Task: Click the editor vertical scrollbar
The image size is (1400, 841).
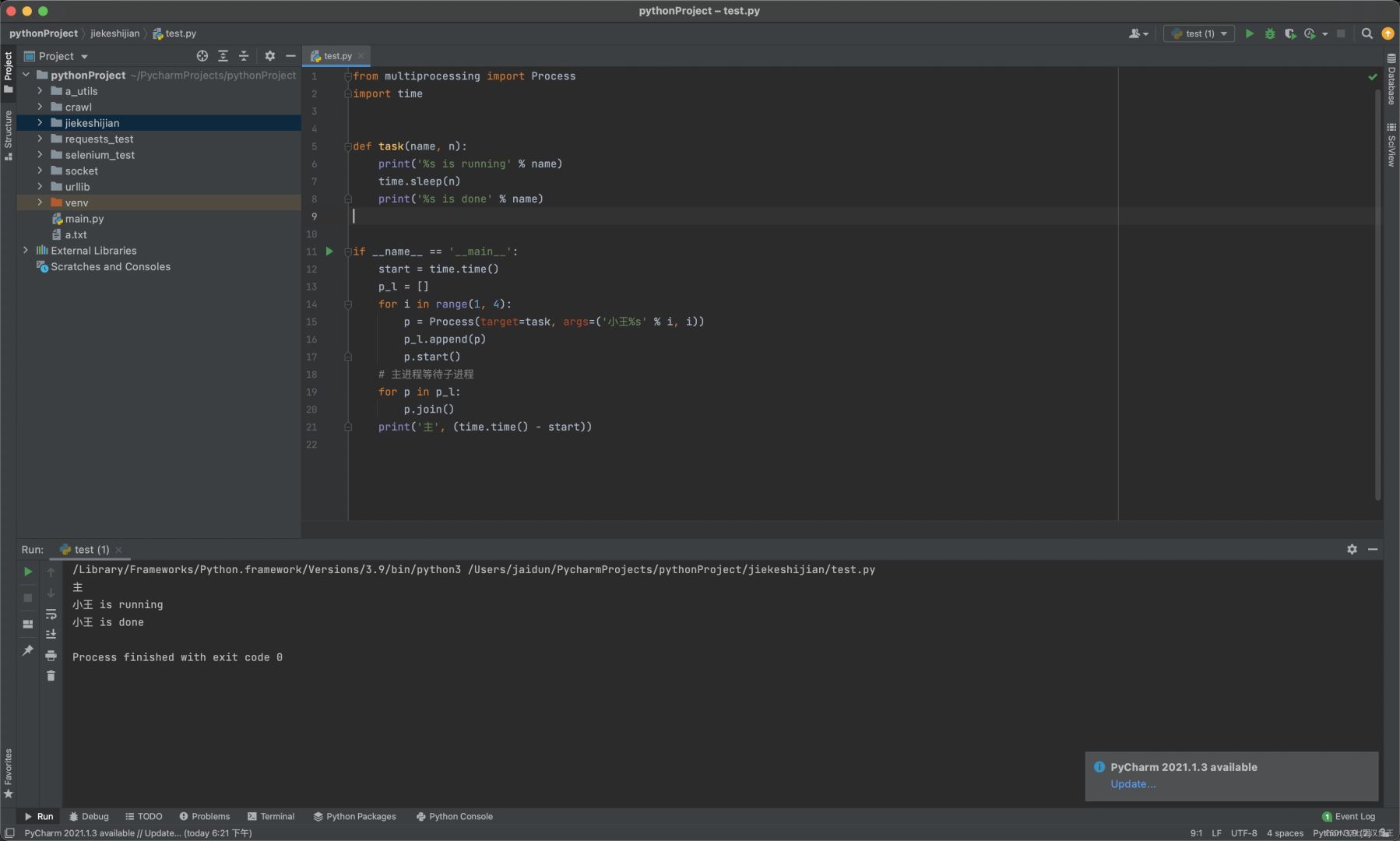Action: [x=1377, y=296]
